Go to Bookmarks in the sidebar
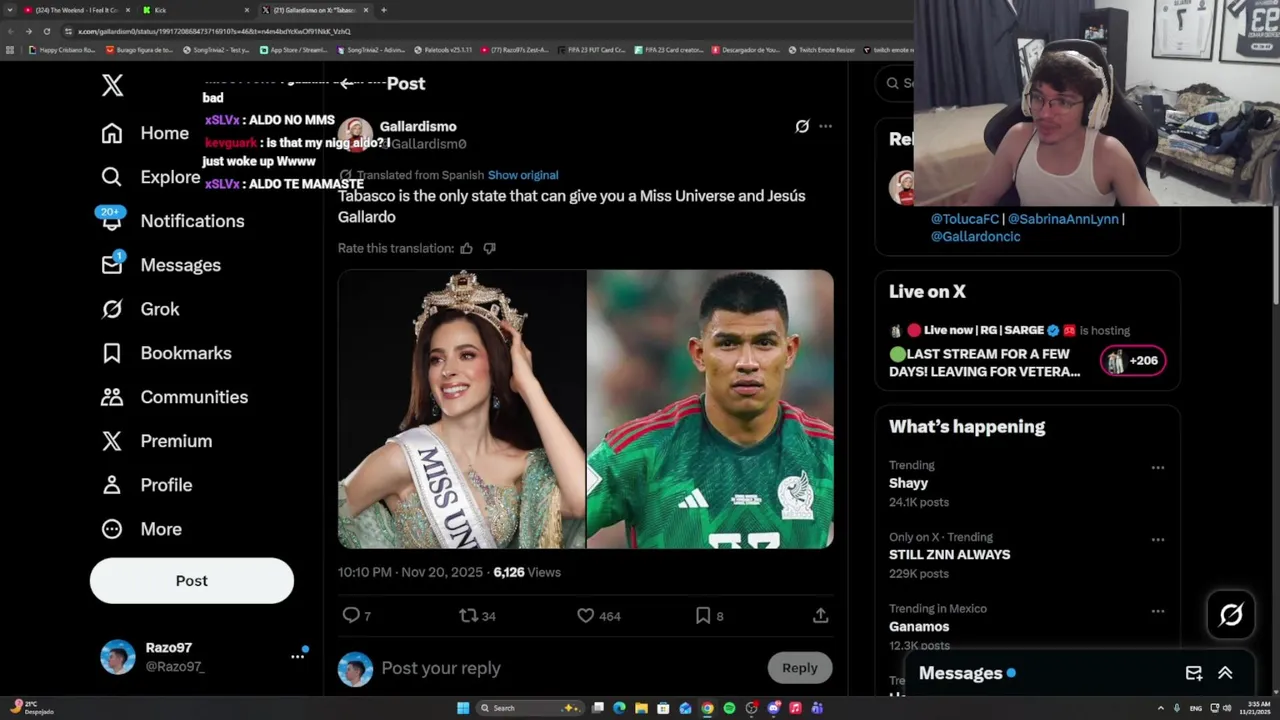This screenshot has height=720, width=1280. click(x=166, y=353)
